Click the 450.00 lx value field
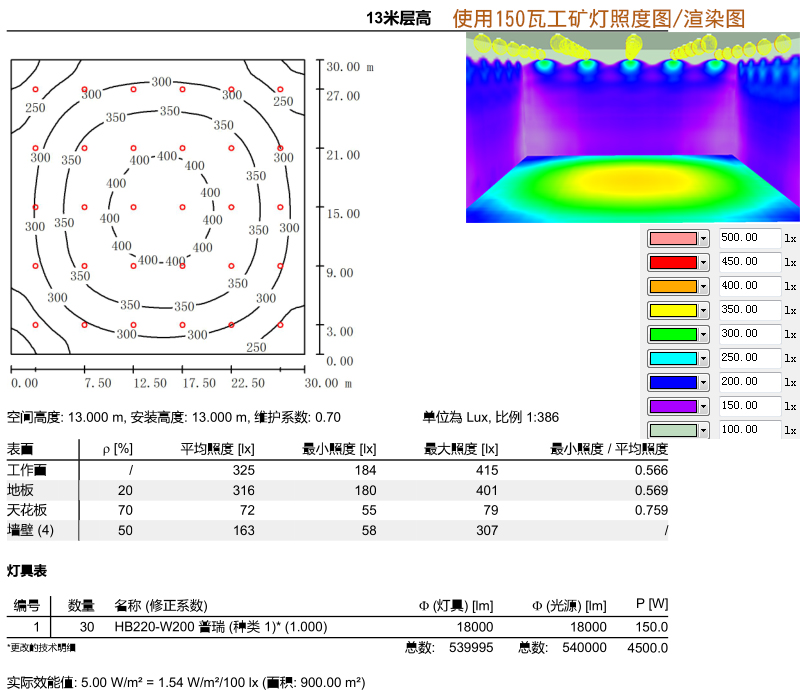The width and height of the screenshot is (800, 690). click(749, 262)
